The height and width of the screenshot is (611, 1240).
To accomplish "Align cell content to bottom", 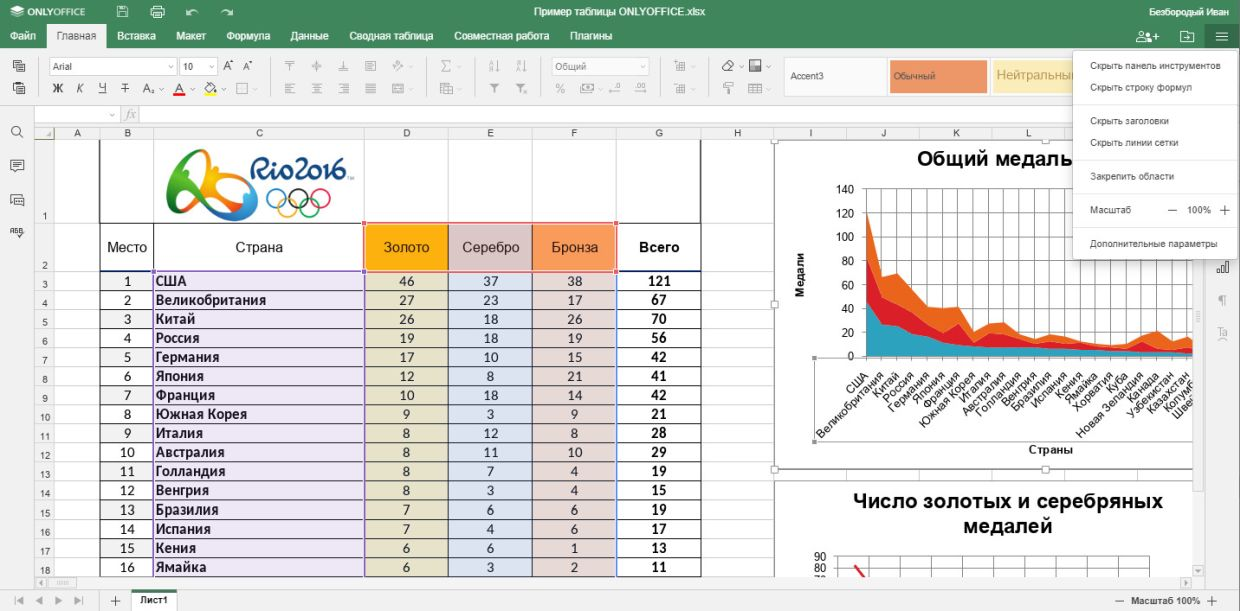I will coord(343,66).
